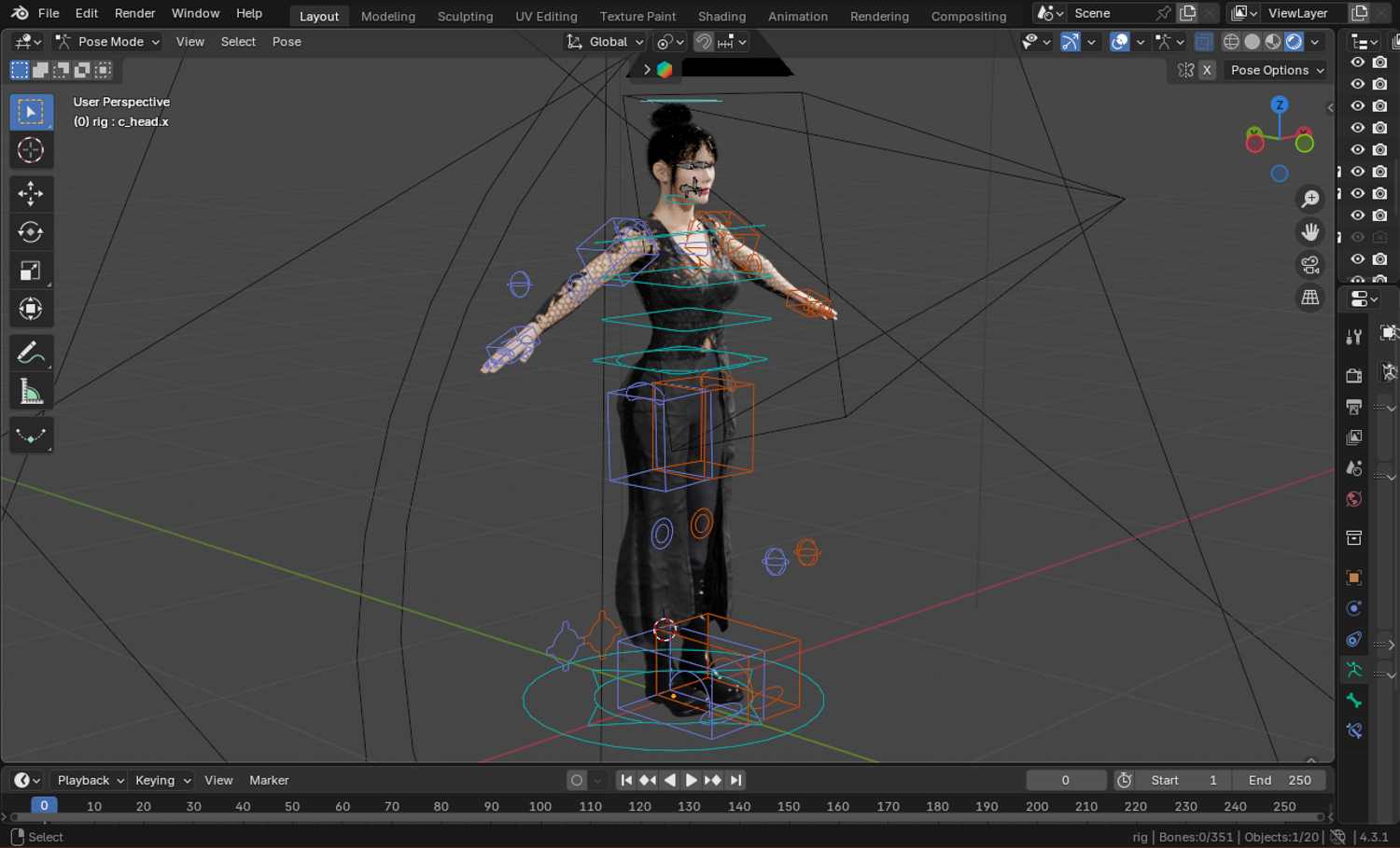Jump to the timeline end frame
Image resolution: width=1400 pixels, height=848 pixels.
(x=735, y=780)
